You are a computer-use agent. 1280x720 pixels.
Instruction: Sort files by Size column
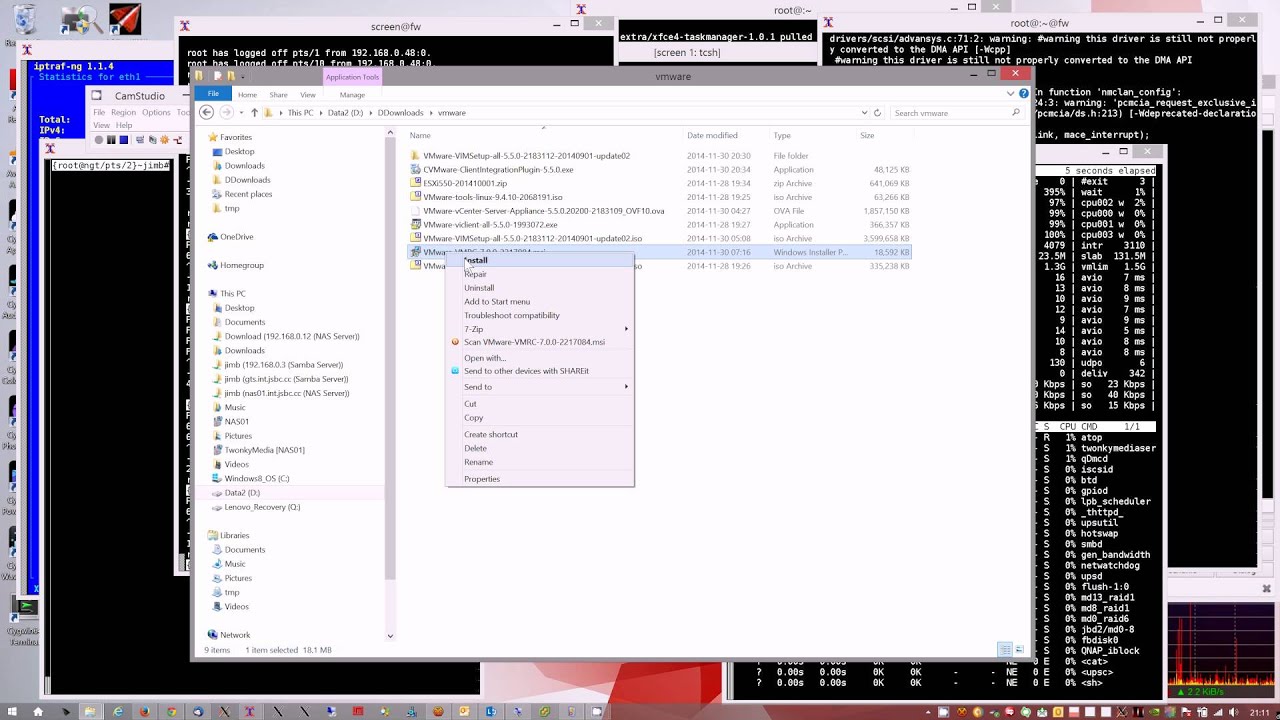point(867,136)
